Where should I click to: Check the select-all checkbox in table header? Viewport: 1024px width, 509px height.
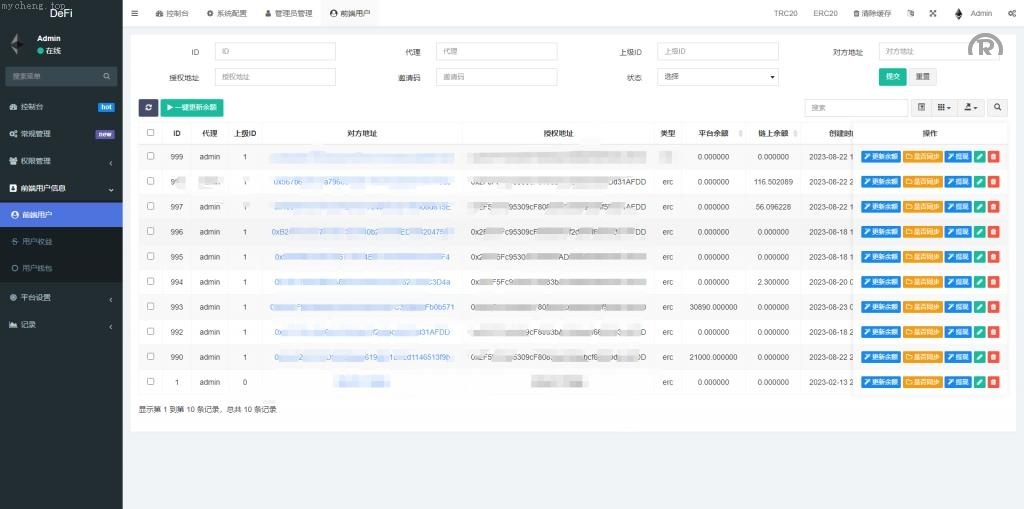click(151, 133)
